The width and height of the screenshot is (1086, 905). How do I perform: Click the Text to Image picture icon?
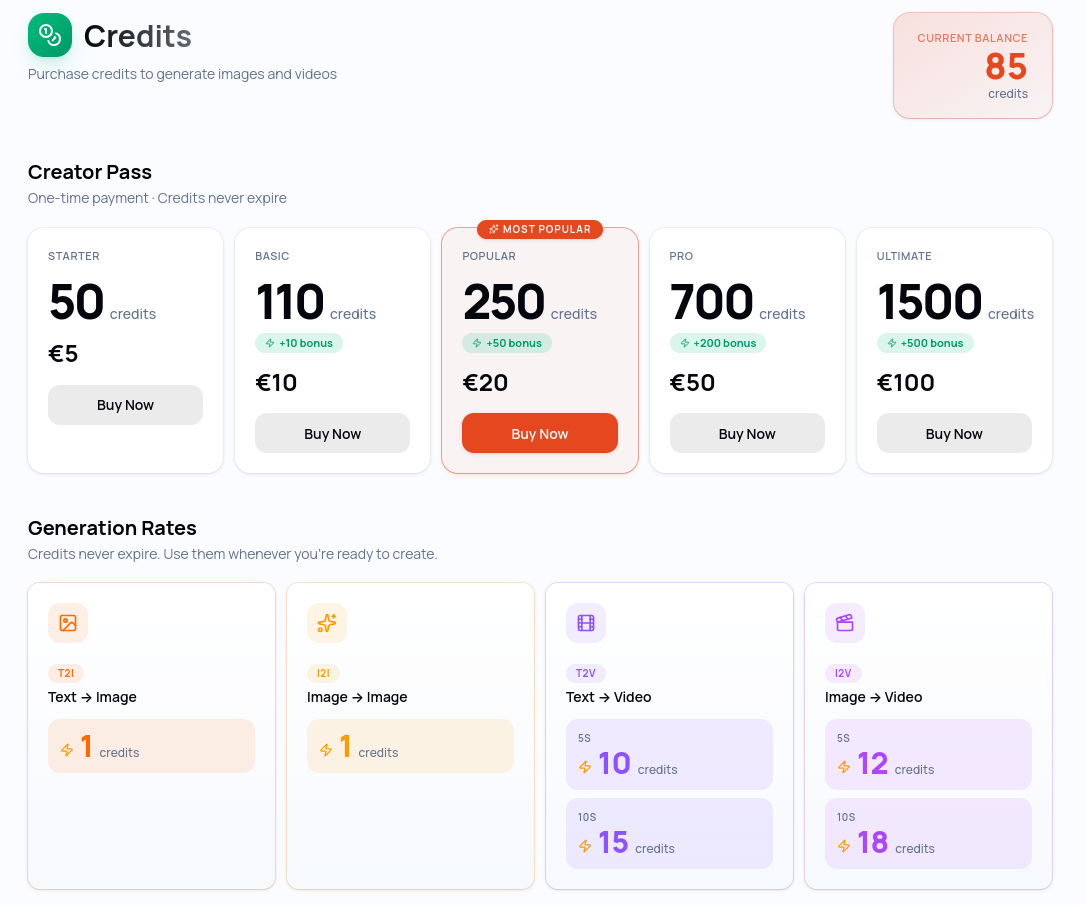coord(68,623)
